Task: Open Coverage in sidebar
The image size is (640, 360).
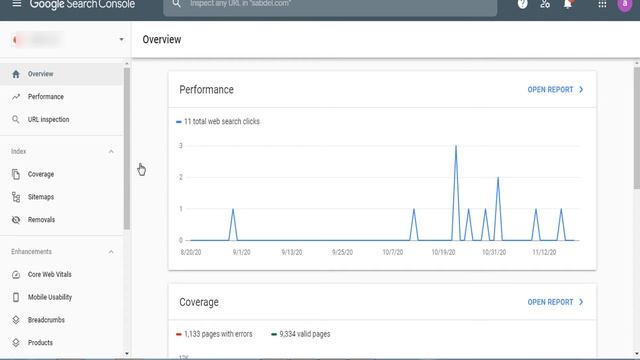Action: coord(61,174)
